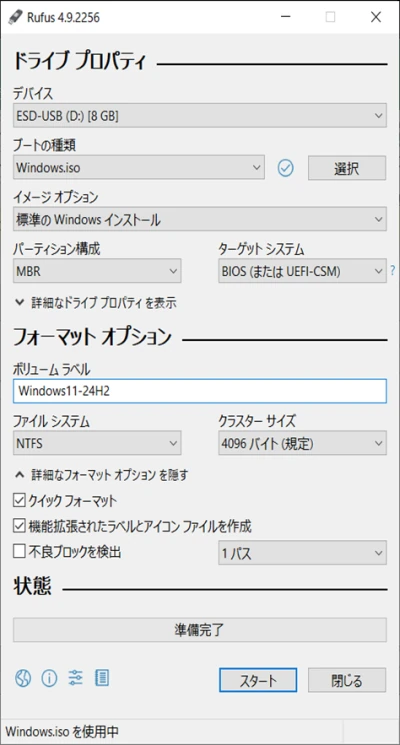Image resolution: width=400 pixels, height=745 pixels.
Task: Close the Rufus window with X
Action: click(x=376, y=18)
